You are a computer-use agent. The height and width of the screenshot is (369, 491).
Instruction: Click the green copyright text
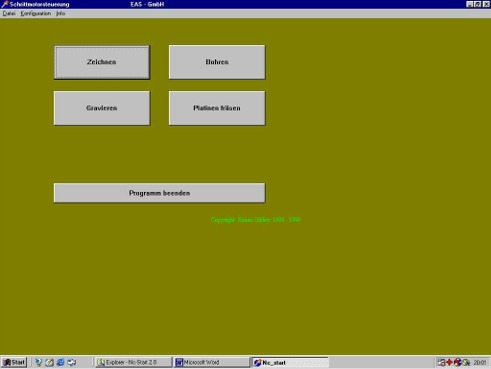tap(256, 220)
